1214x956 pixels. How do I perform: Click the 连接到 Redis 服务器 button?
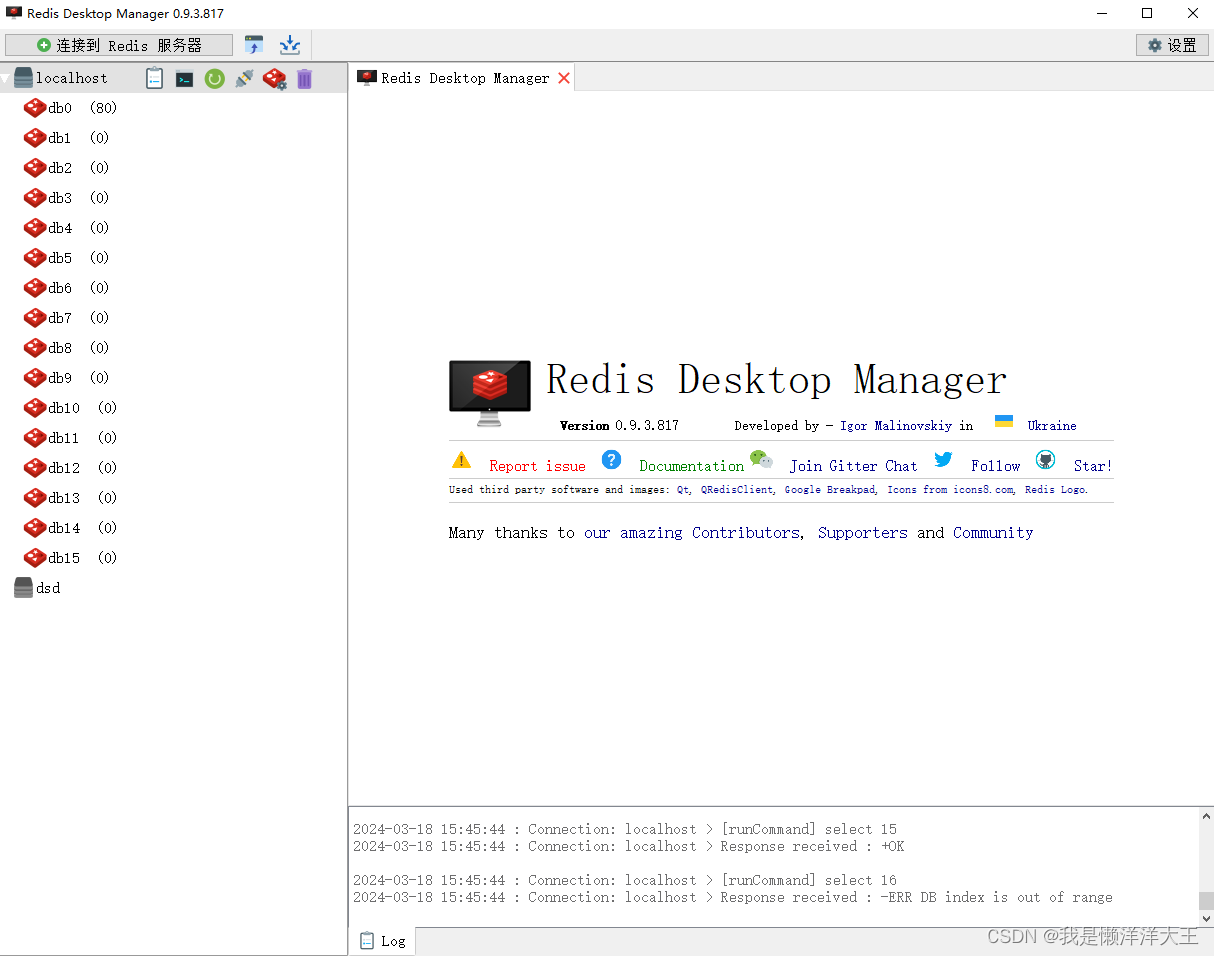tap(118, 45)
